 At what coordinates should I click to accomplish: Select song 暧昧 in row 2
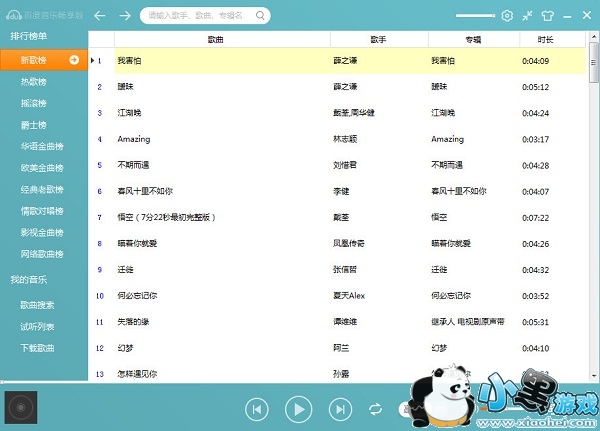click(x=126, y=87)
